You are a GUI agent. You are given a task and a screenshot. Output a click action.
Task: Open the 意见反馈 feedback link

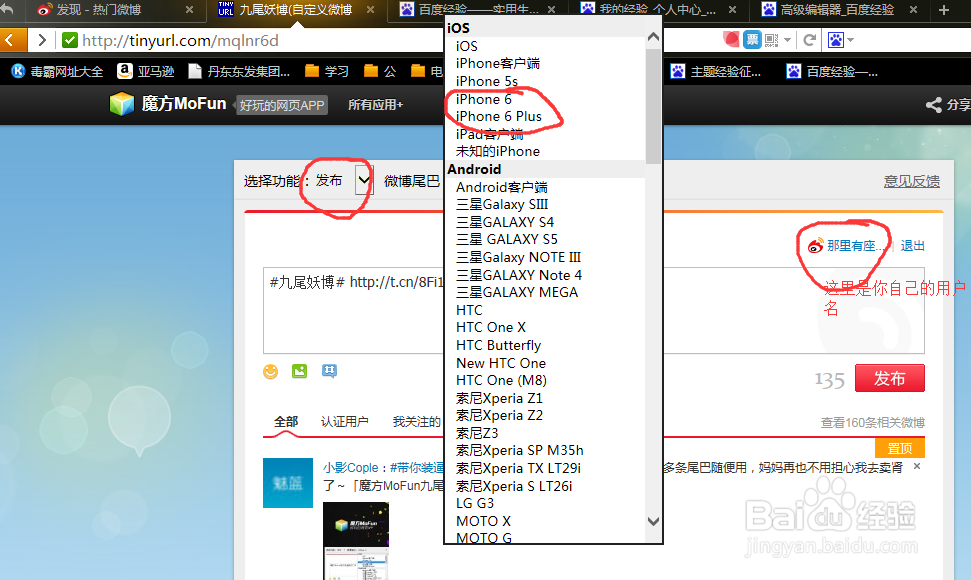[x=912, y=181]
